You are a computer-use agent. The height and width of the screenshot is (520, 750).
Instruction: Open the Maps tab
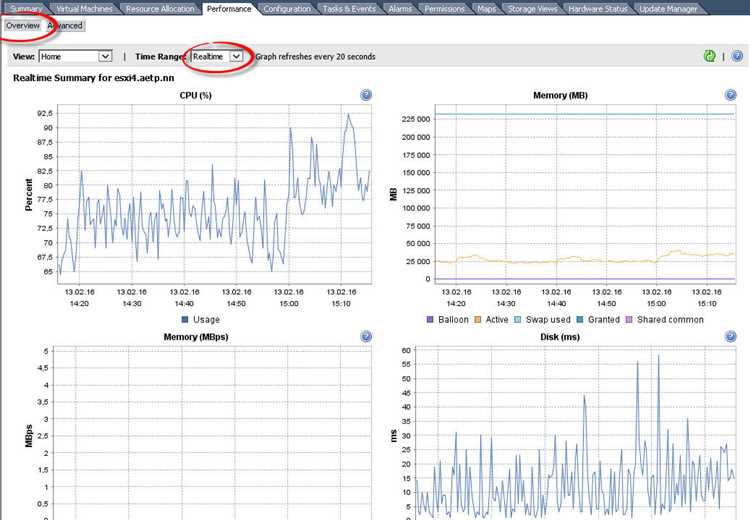[x=486, y=9]
